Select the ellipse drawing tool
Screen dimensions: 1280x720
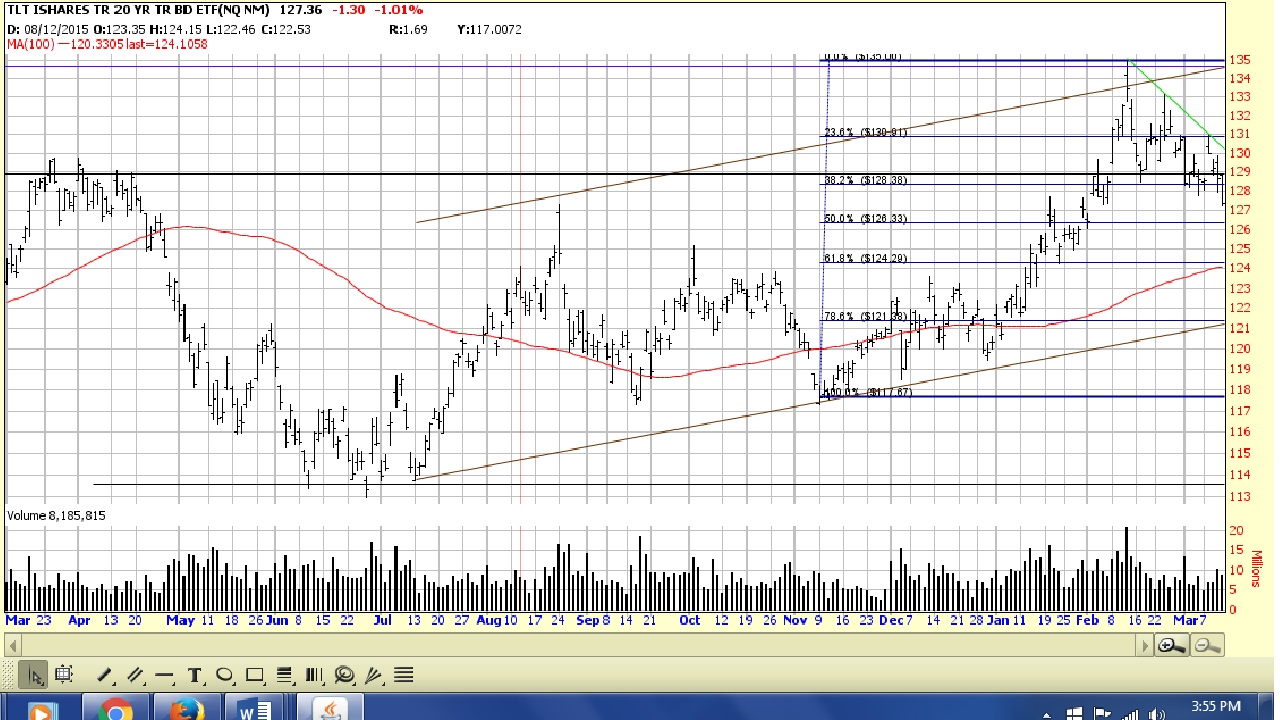tap(224, 675)
